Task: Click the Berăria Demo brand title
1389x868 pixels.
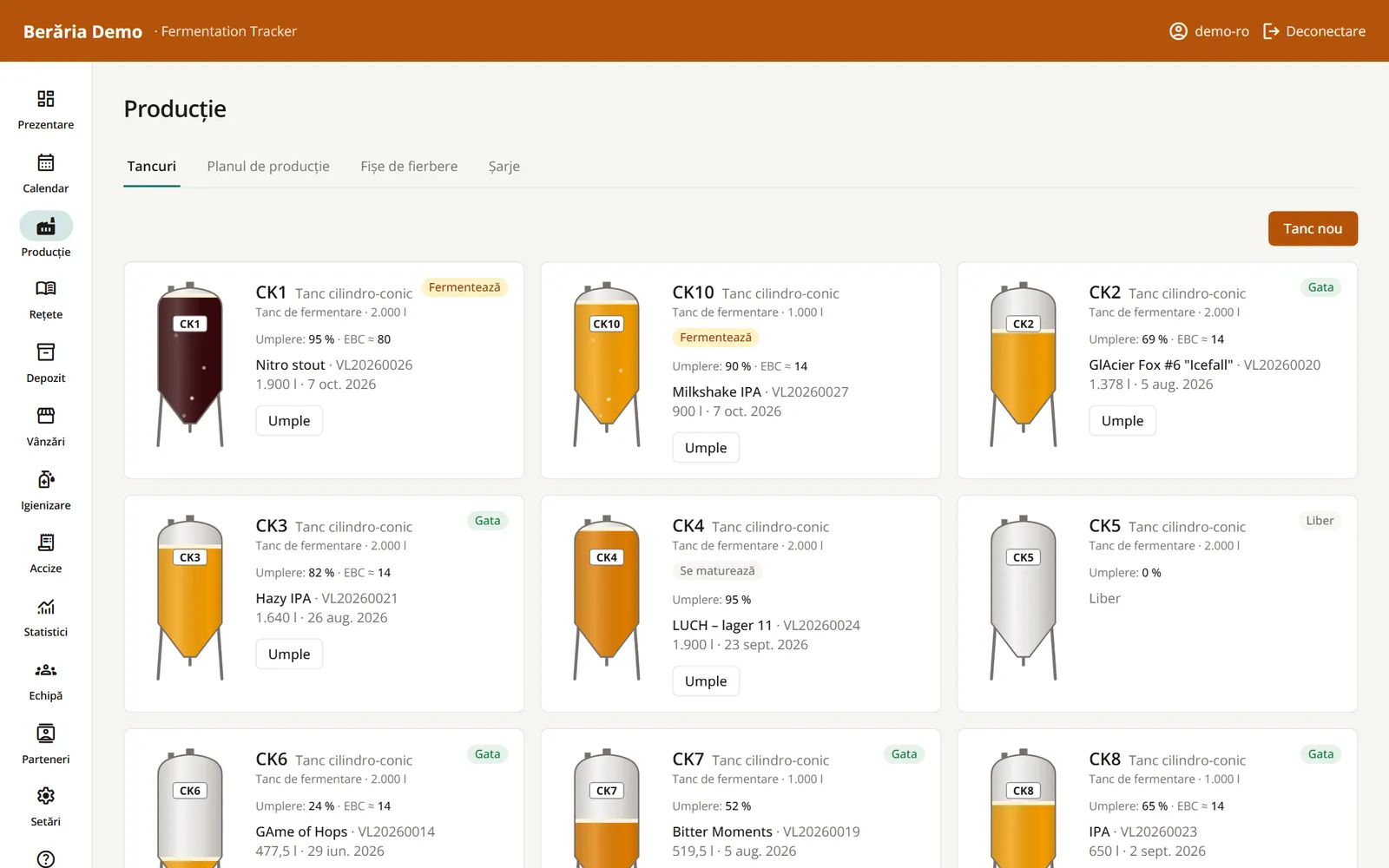Action: [x=82, y=31]
